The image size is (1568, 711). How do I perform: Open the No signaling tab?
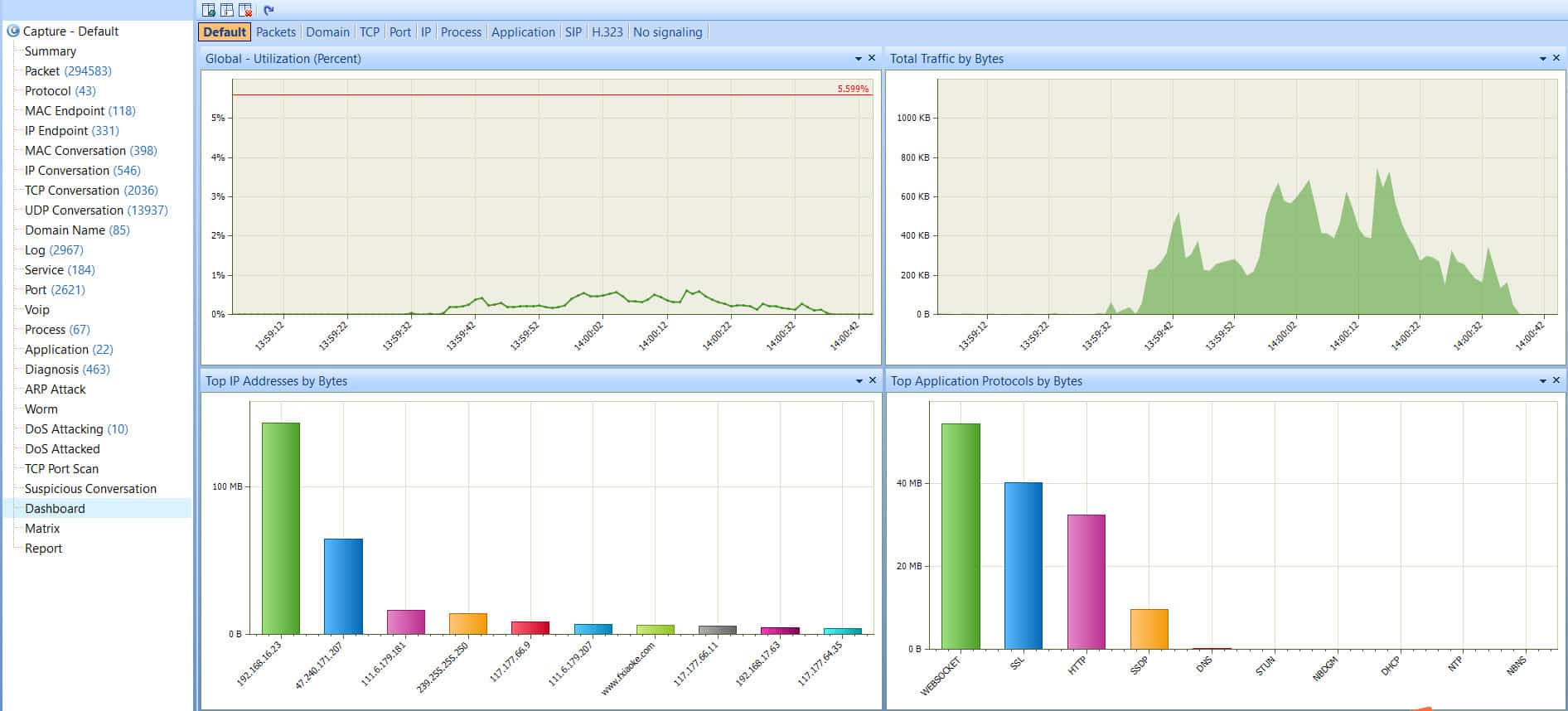pos(667,32)
